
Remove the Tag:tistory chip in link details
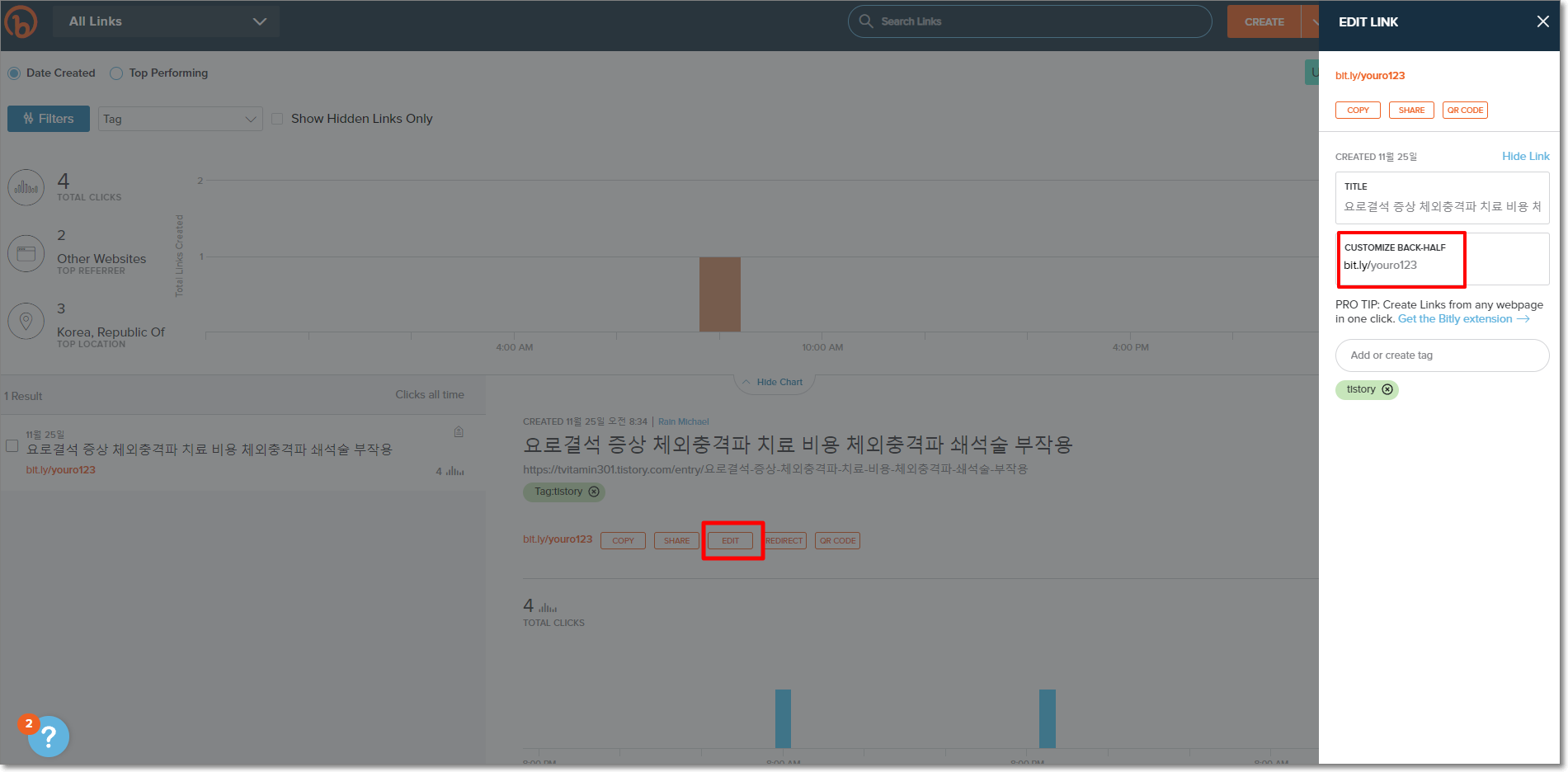[x=594, y=492]
